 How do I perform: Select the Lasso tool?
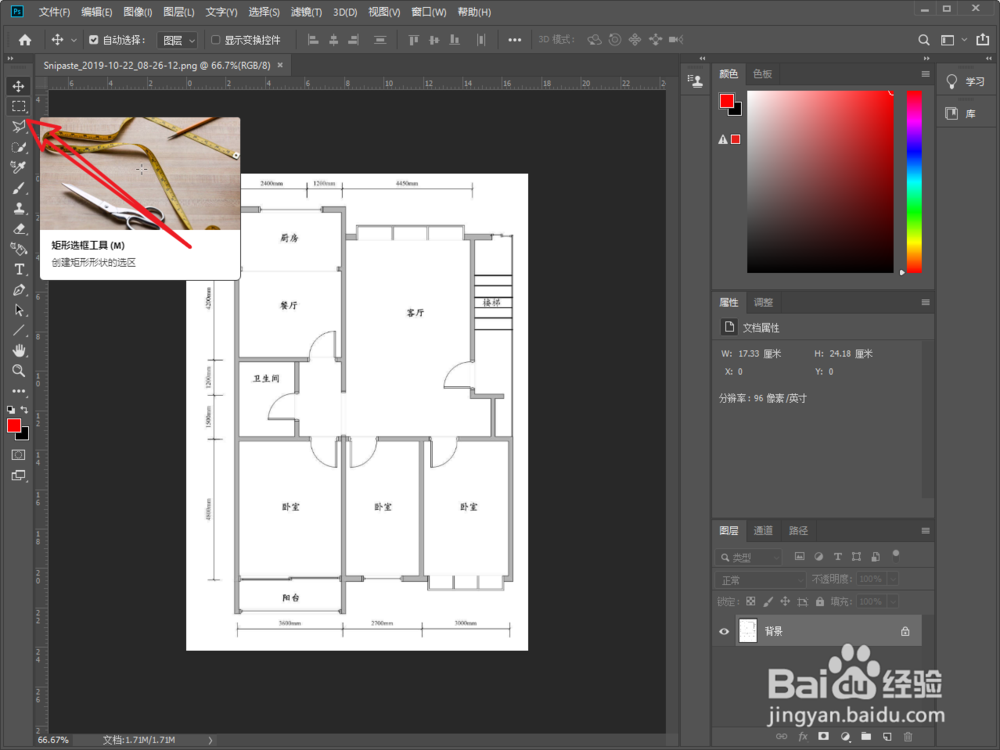pos(18,127)
